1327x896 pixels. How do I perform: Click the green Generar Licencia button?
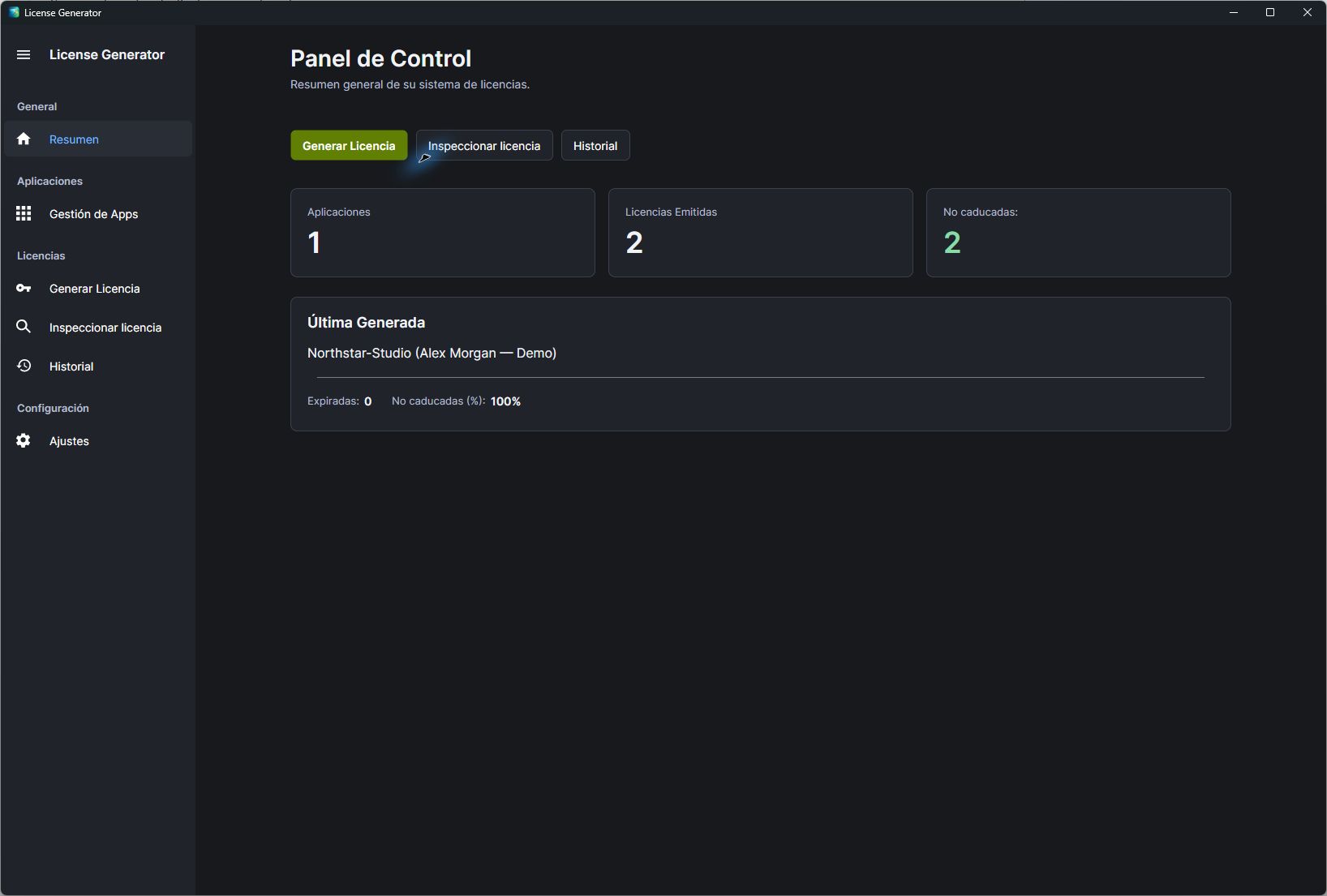tap(349, 145)
